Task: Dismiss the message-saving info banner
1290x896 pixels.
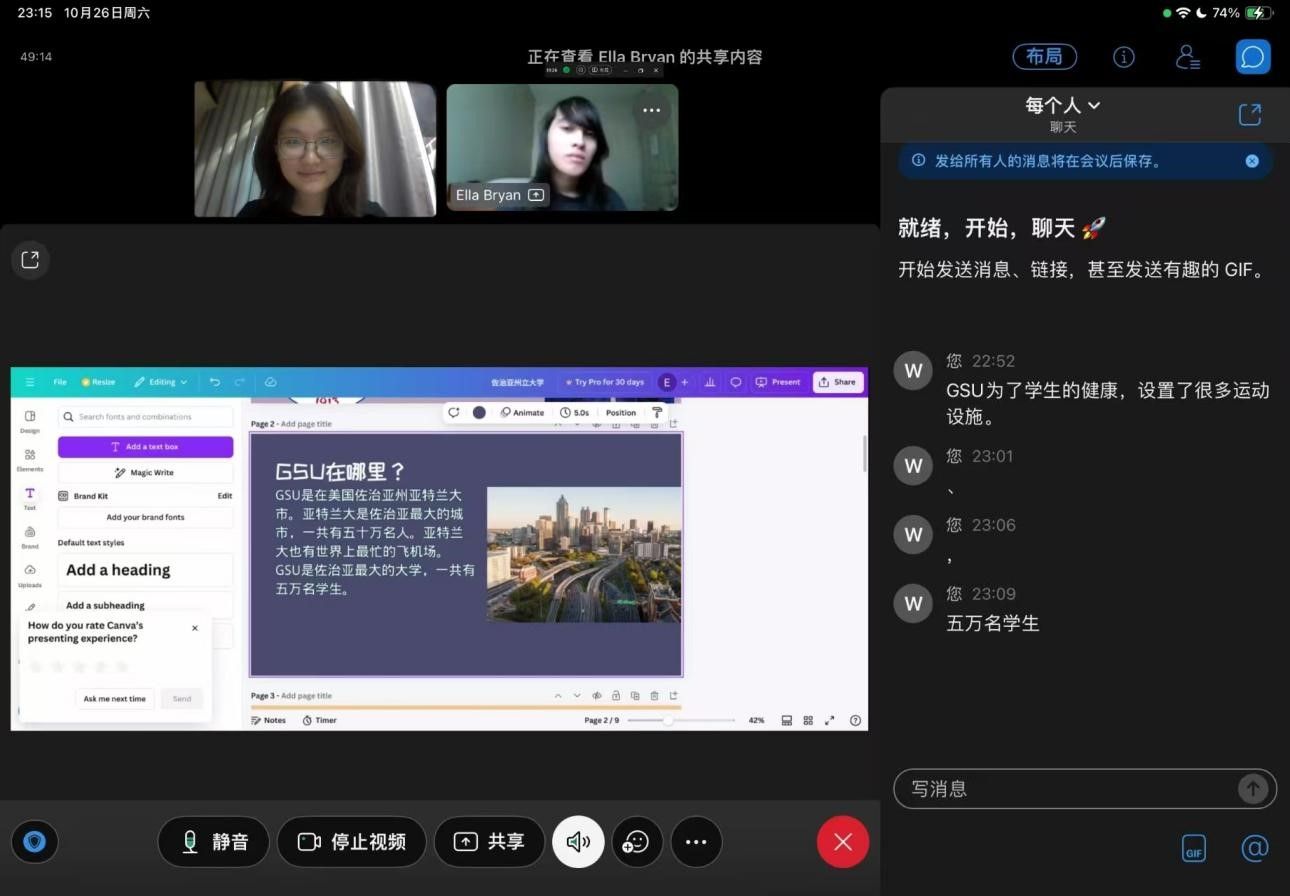Action: tap(1252, 161)
